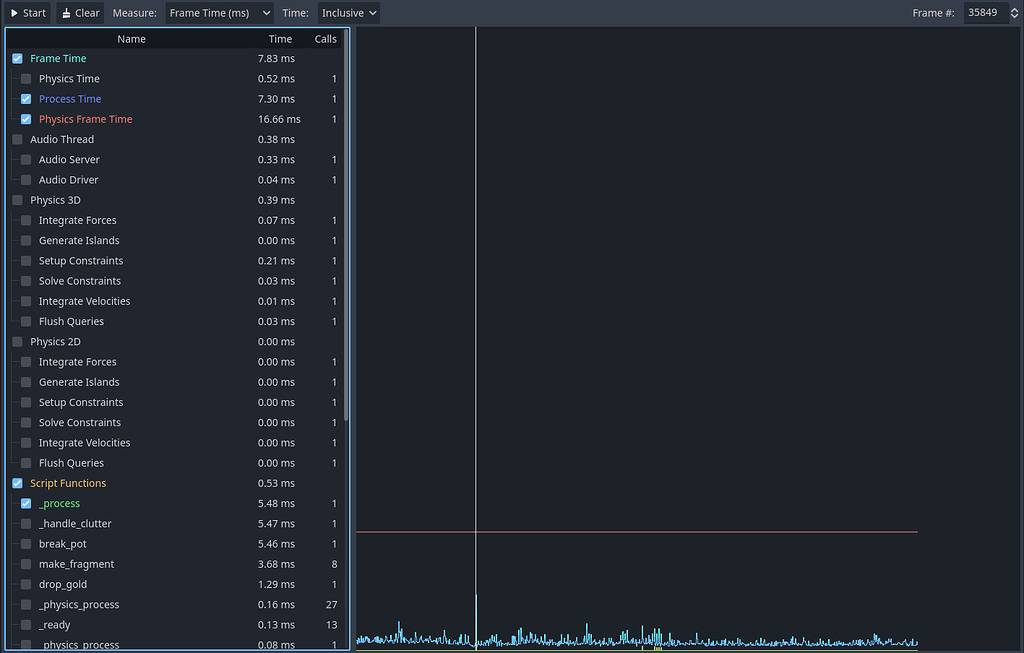Click the 7.30 ms time value
Viewport: 1024px width, 653px height.
click(x=276, y=99)
